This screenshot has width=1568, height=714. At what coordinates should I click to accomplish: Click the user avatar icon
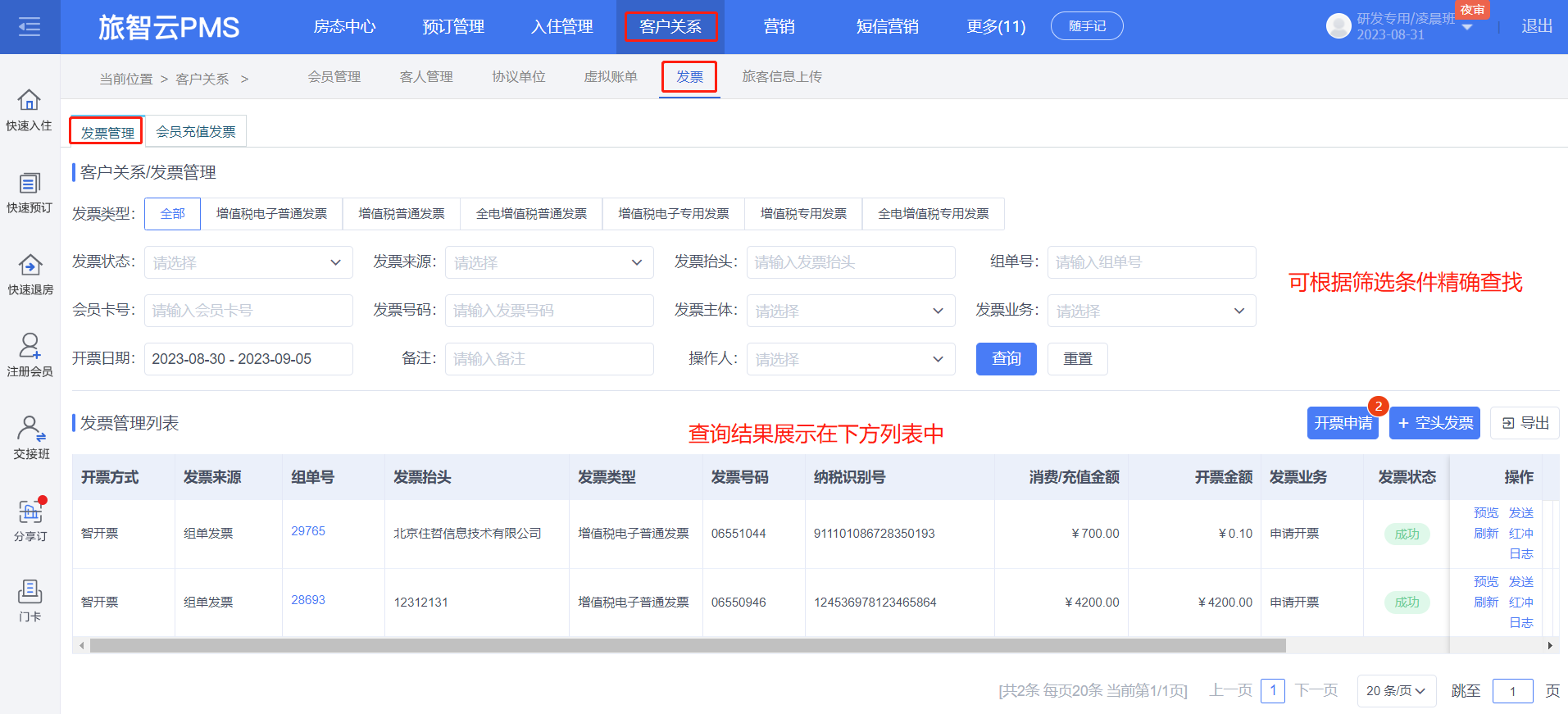1338,26
